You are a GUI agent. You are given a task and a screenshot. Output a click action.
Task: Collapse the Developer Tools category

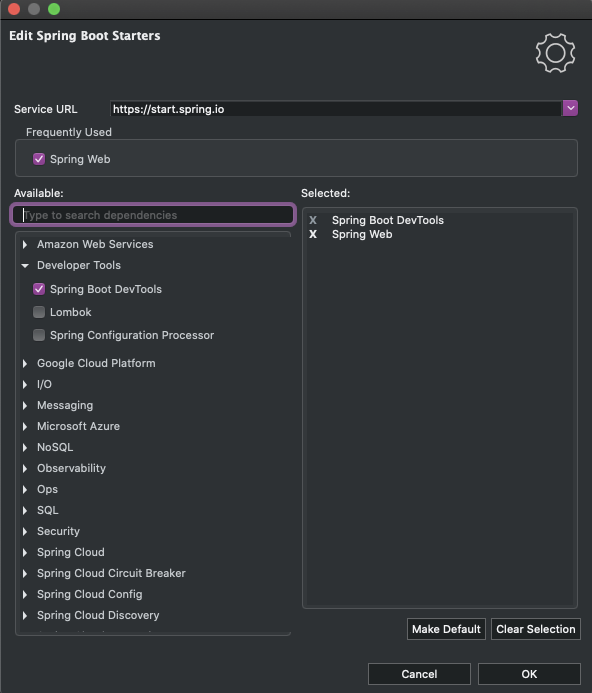coord(25,266)
